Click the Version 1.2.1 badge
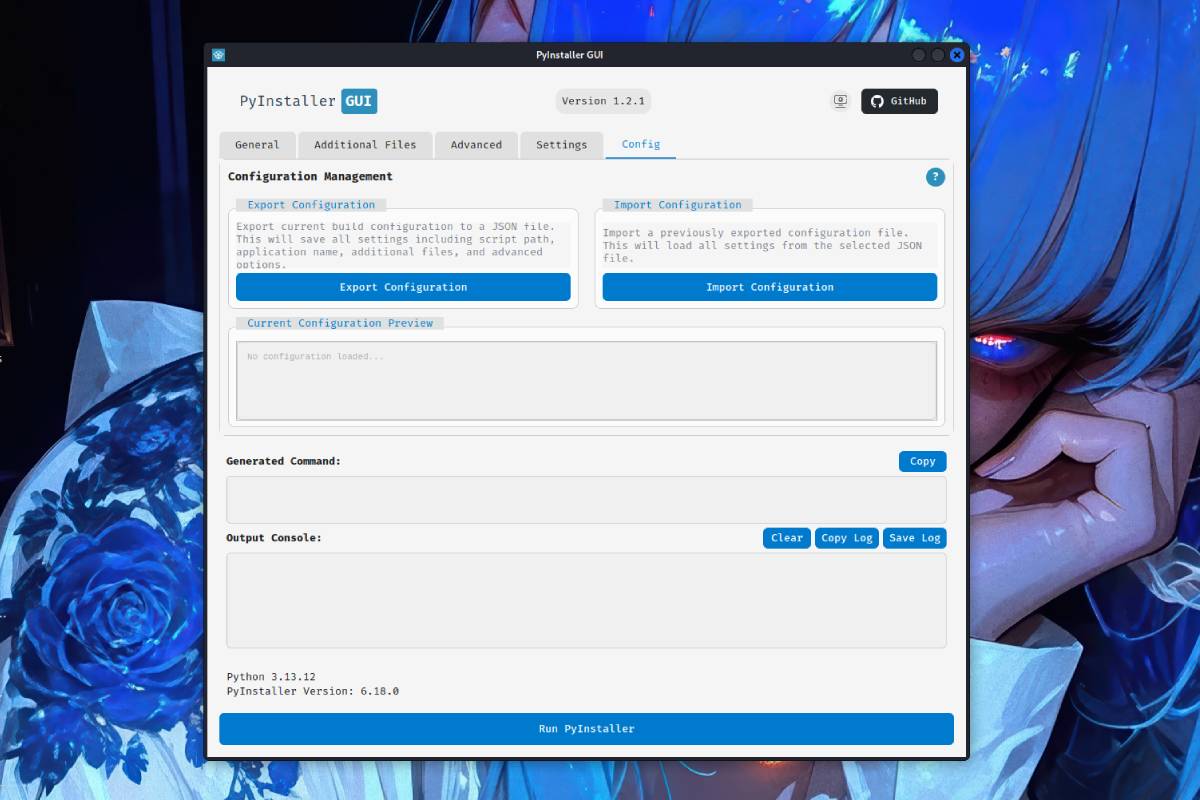This screenshot has width=1200, height=800. click(x=603, y=101)
